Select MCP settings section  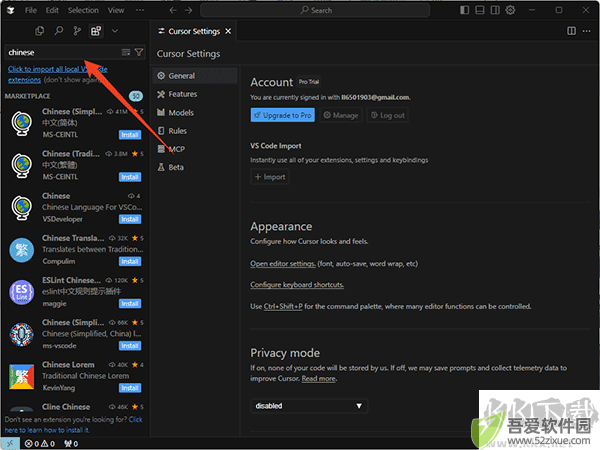195,149
